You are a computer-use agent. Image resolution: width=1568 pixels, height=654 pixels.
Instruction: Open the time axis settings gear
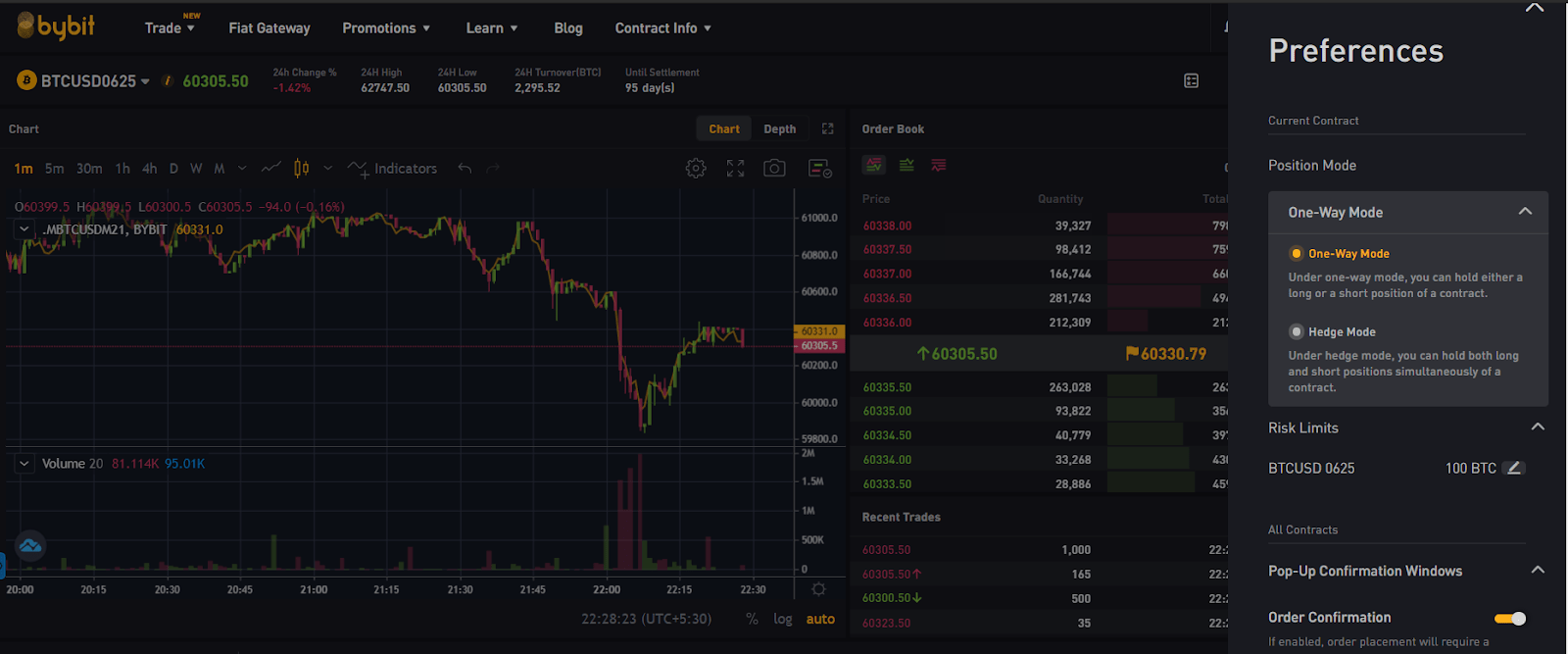pyautogui.click(x=819, y=589)
